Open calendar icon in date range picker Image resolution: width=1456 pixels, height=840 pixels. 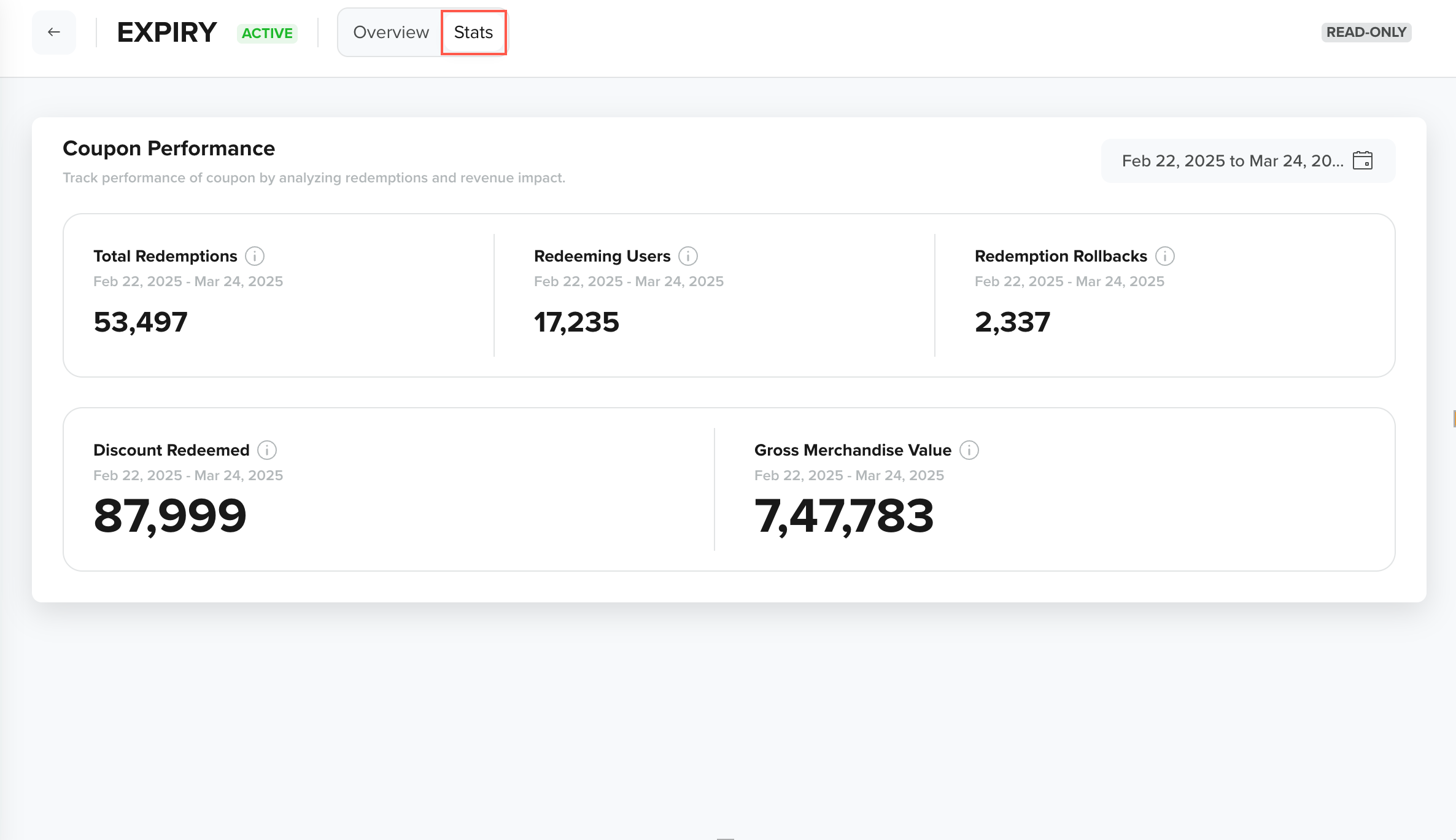(1362, 161)
